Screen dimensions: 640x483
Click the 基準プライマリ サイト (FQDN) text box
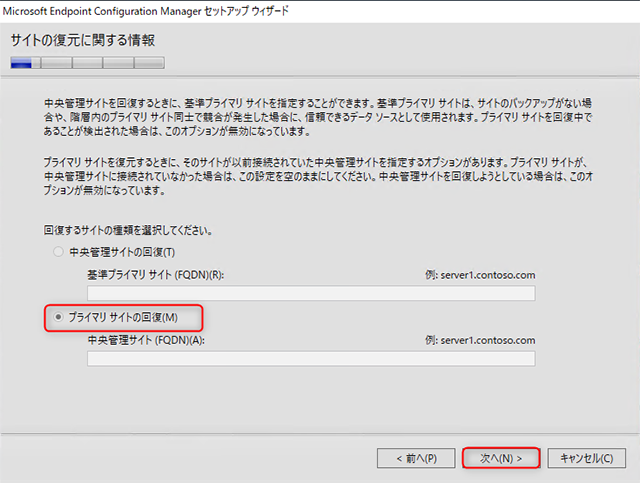tap(311, 293)
